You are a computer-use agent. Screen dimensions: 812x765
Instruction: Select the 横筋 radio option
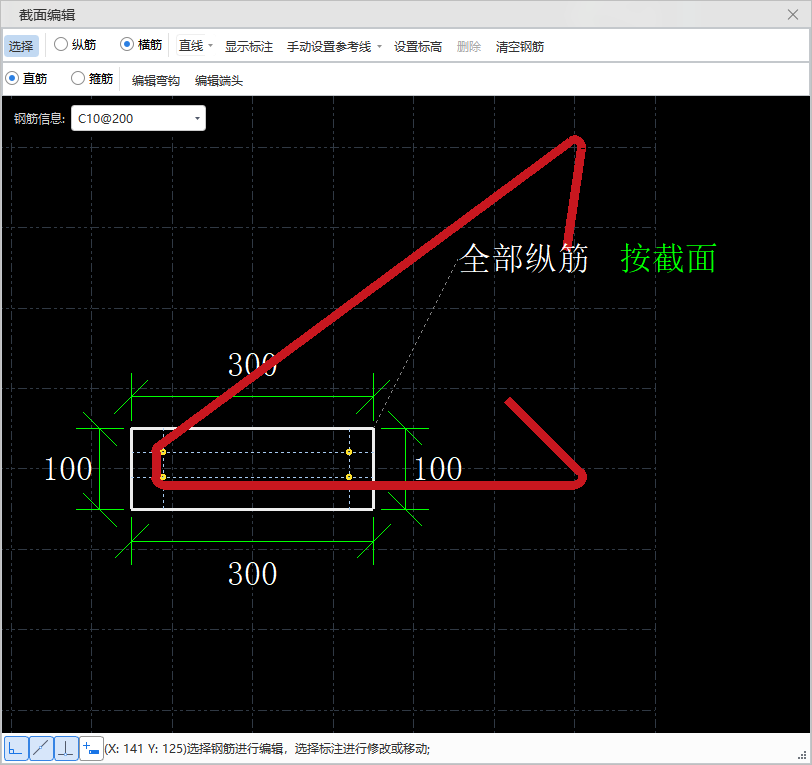[141, 45]
